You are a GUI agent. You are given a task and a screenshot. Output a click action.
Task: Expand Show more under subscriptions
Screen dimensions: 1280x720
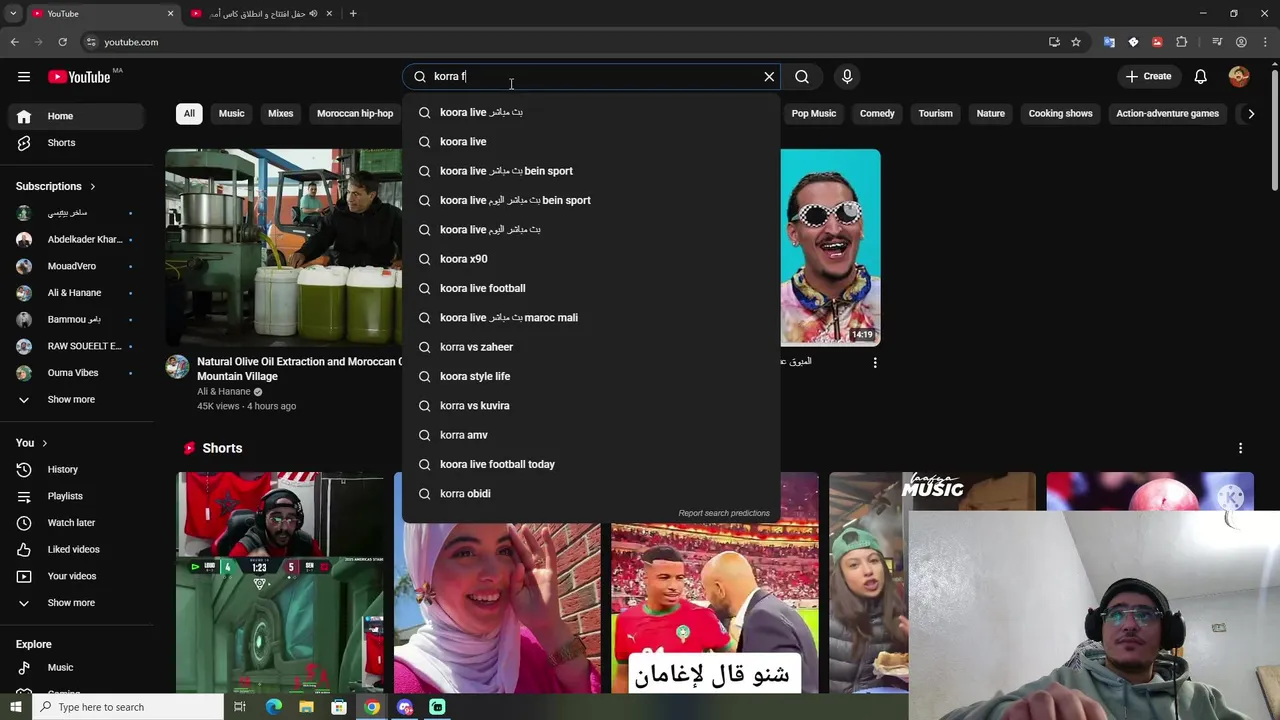tap(78, 399)
